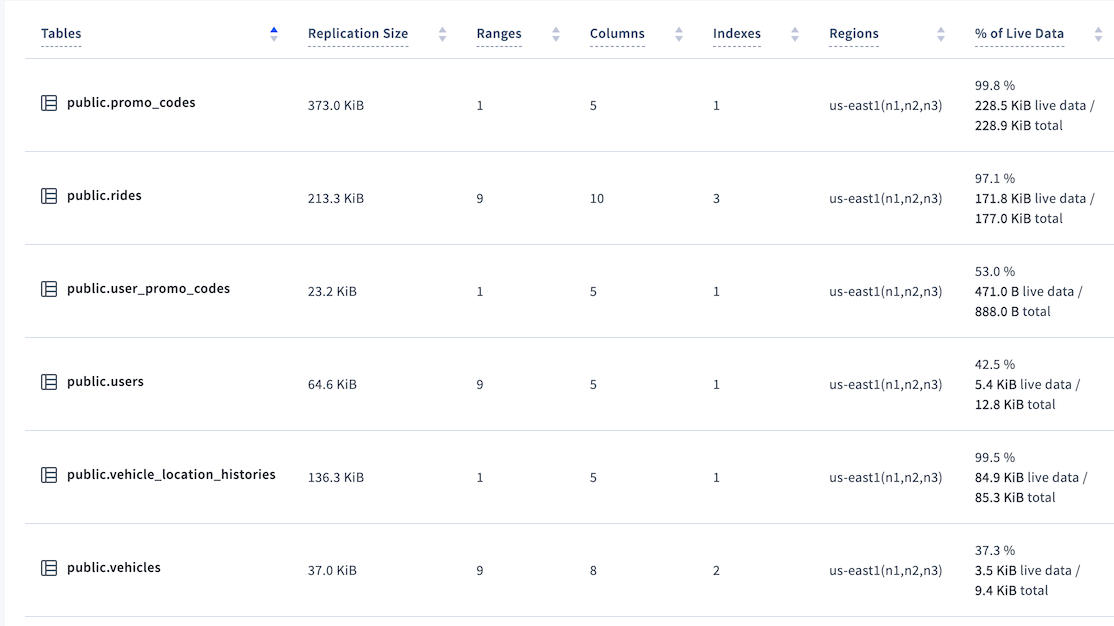
Task: Click the % of Live Data header
Action: 1019,34
